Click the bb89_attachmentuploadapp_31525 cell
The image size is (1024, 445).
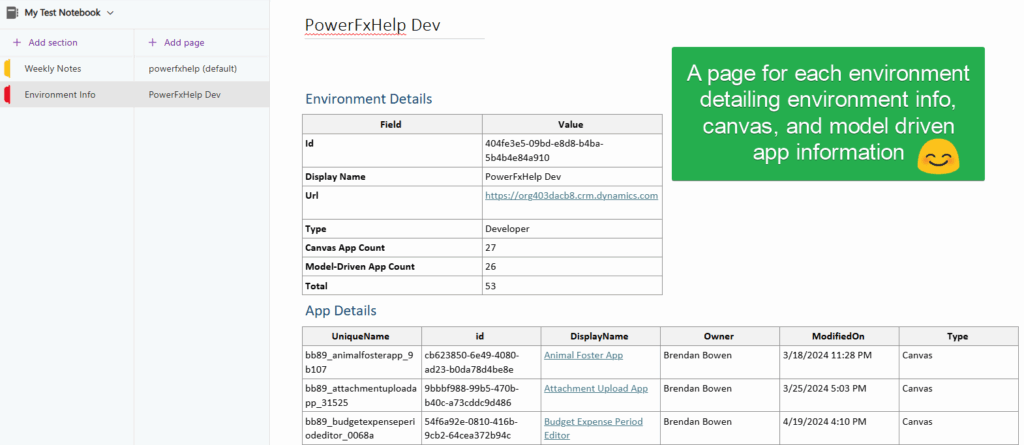362,395
